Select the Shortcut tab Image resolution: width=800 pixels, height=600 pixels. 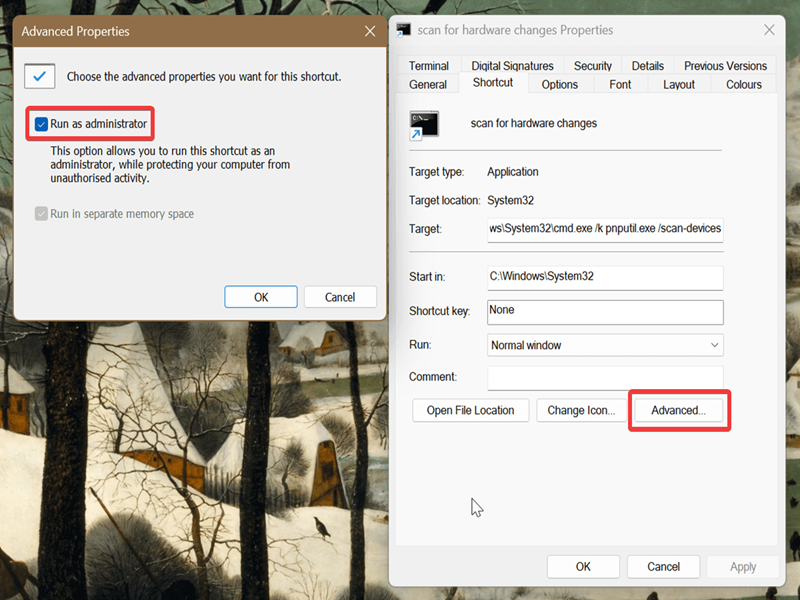493,83
